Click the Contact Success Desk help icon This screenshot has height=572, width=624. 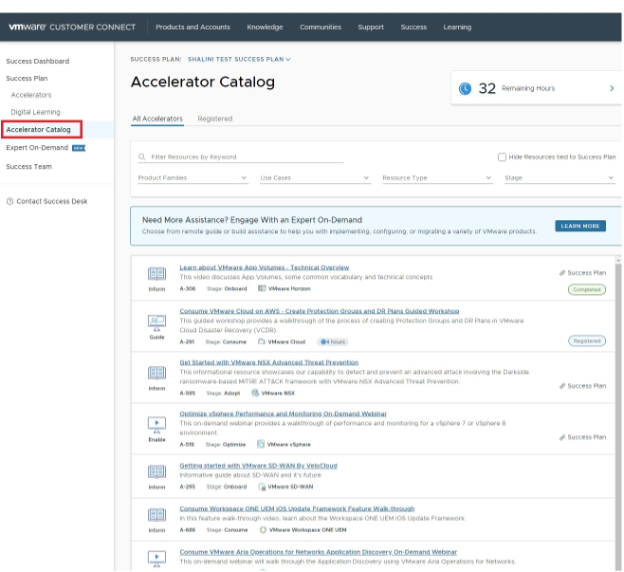(x=9, y=201)
